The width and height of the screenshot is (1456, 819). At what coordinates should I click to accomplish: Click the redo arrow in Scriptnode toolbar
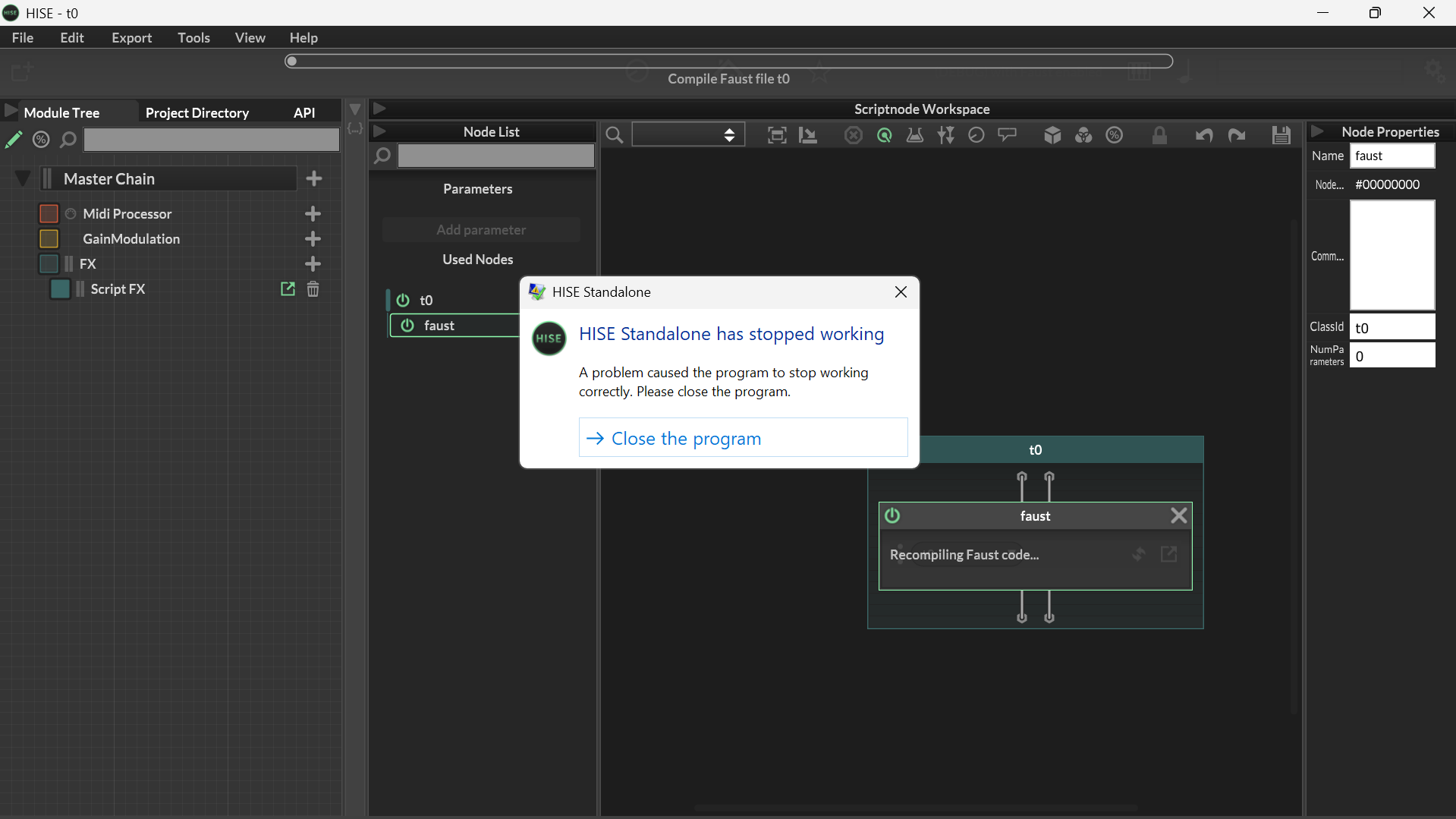pos(1237,136)
